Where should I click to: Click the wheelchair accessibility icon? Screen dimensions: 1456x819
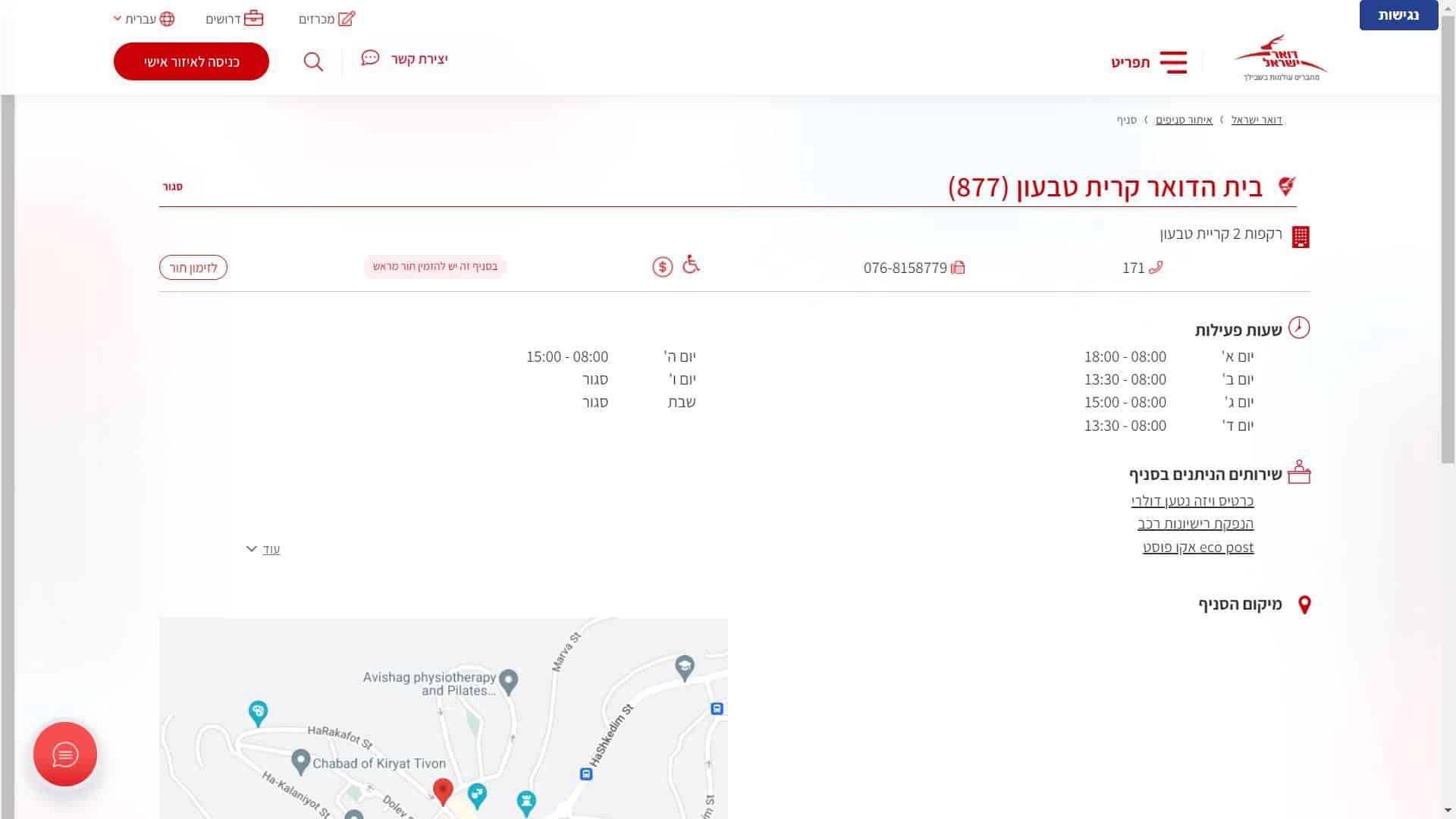click(691, 264)
